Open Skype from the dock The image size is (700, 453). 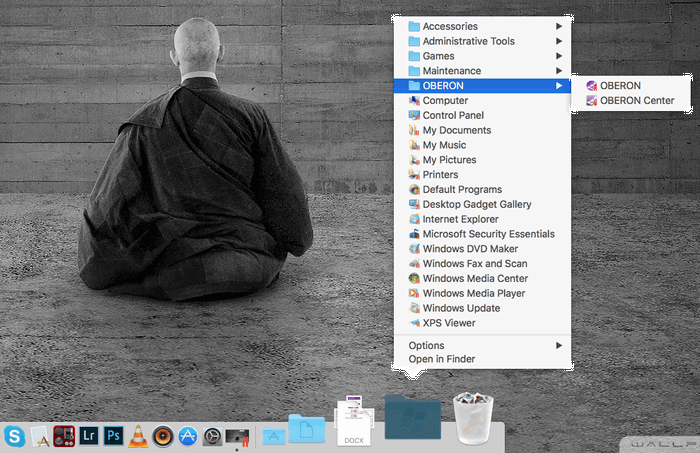tap(14, 436)
